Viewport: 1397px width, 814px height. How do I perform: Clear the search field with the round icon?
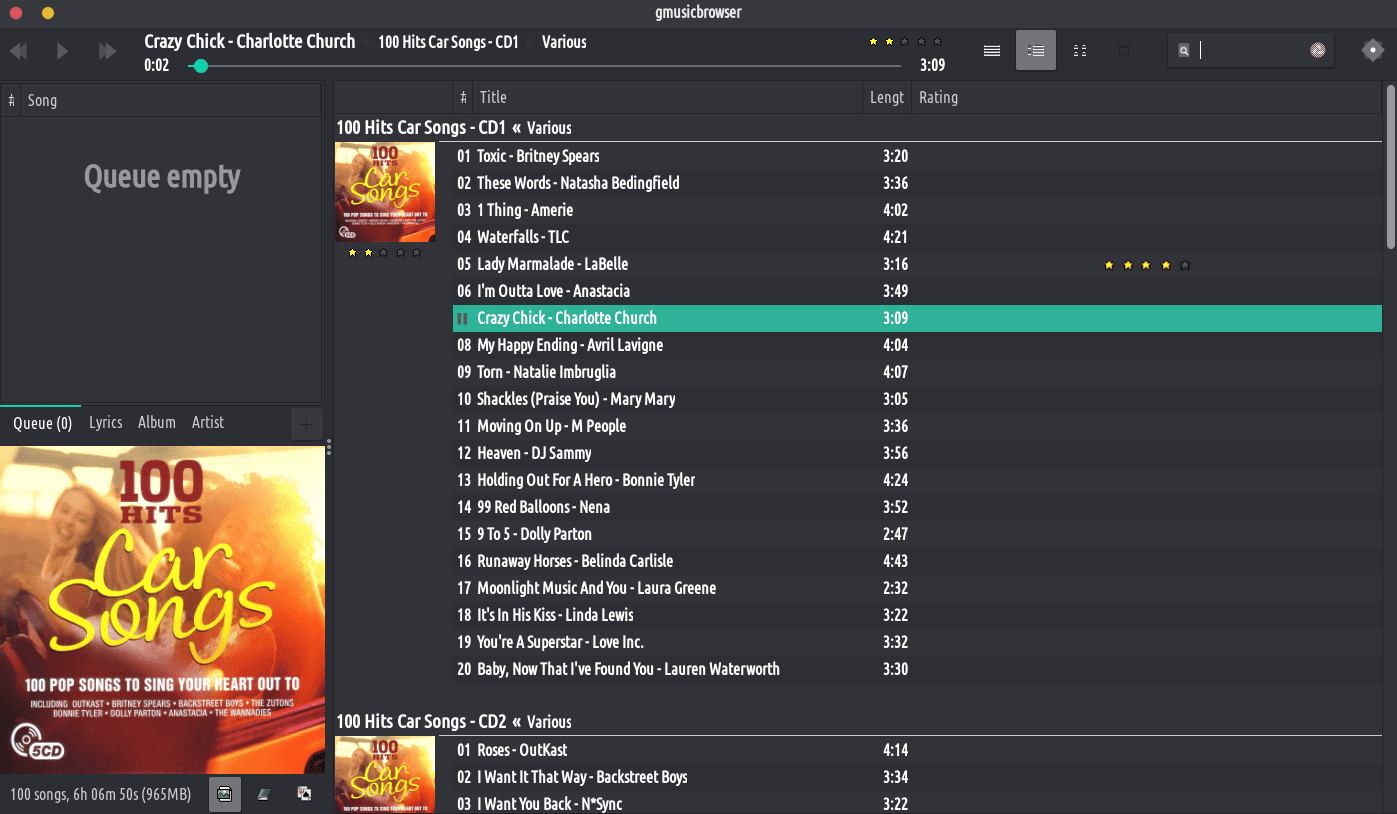pos(1318,51)
